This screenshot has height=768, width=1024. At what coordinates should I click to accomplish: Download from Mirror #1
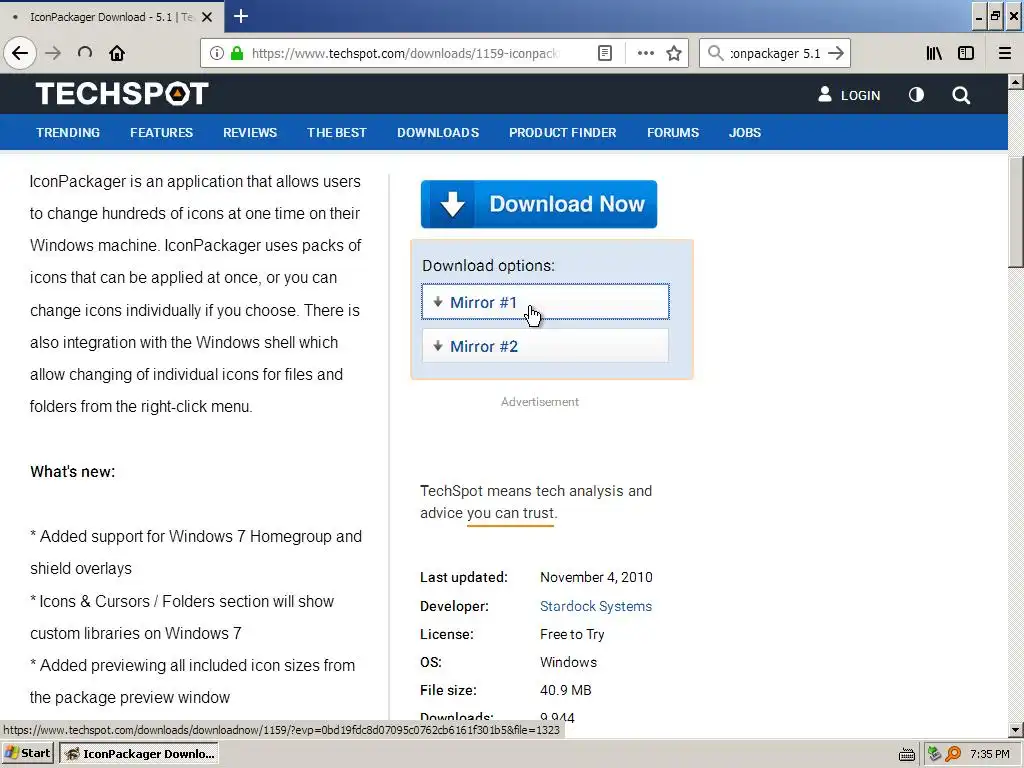click(545, 302)
